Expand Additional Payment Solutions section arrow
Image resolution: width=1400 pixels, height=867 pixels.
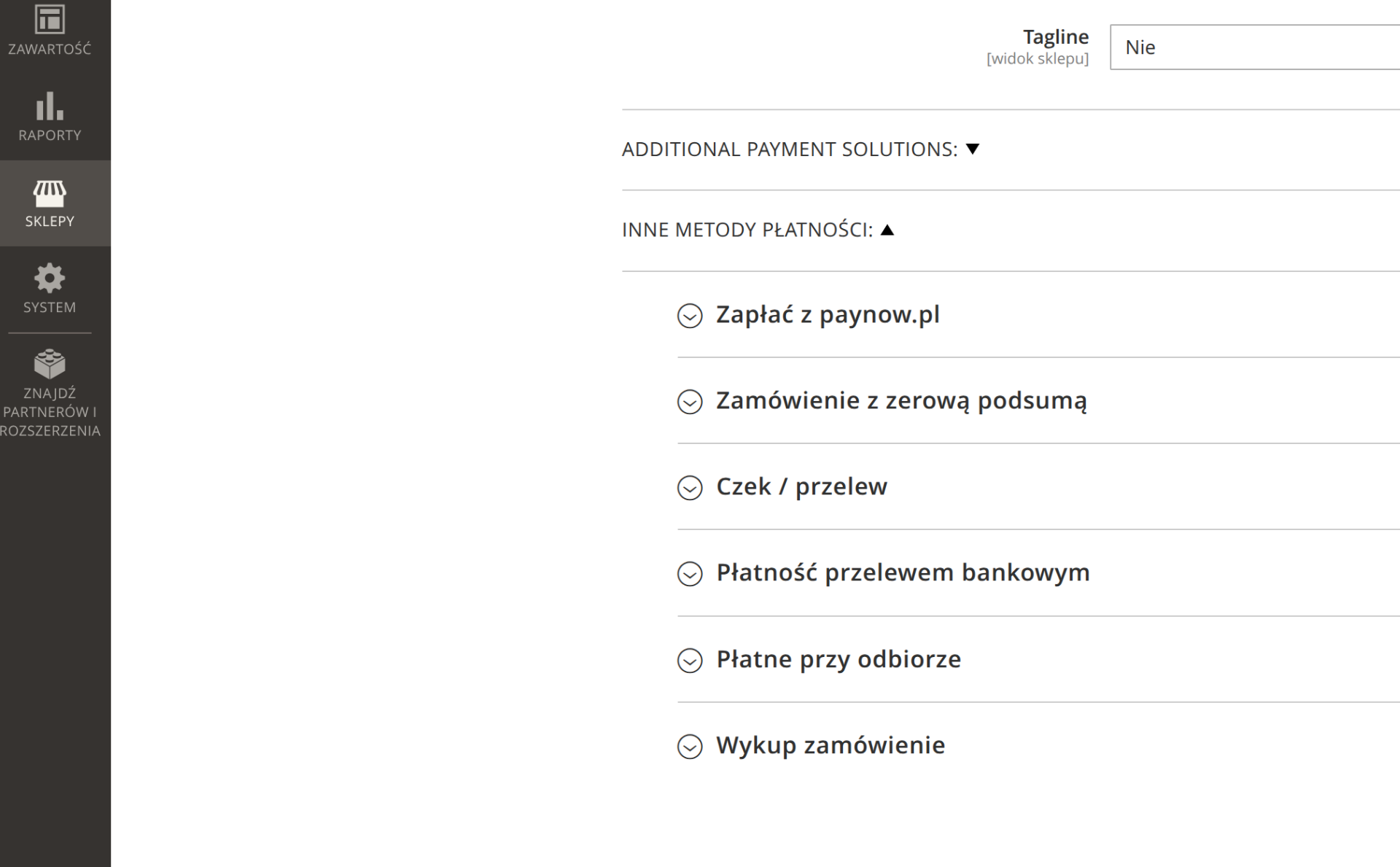tap(972, 149)
